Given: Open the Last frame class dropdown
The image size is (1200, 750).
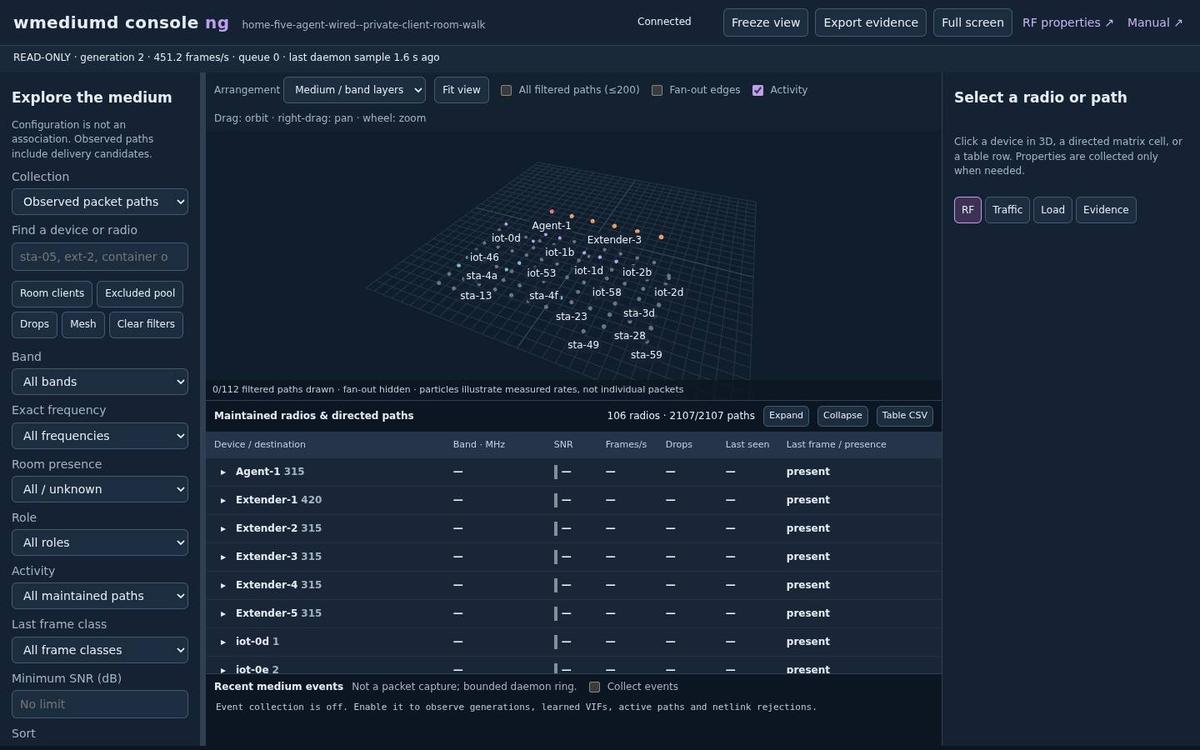Looking at the screenshot, I should pyautogui.click(x=100, y=650).
